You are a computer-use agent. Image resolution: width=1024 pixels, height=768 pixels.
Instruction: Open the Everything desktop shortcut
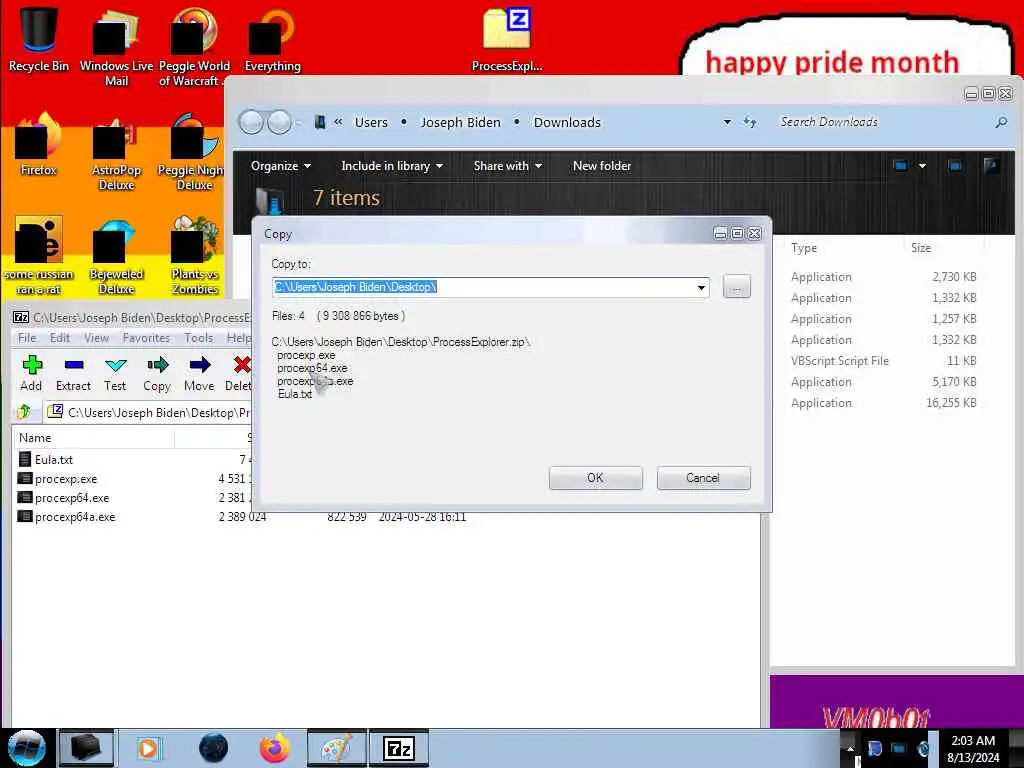pos(272,39)
